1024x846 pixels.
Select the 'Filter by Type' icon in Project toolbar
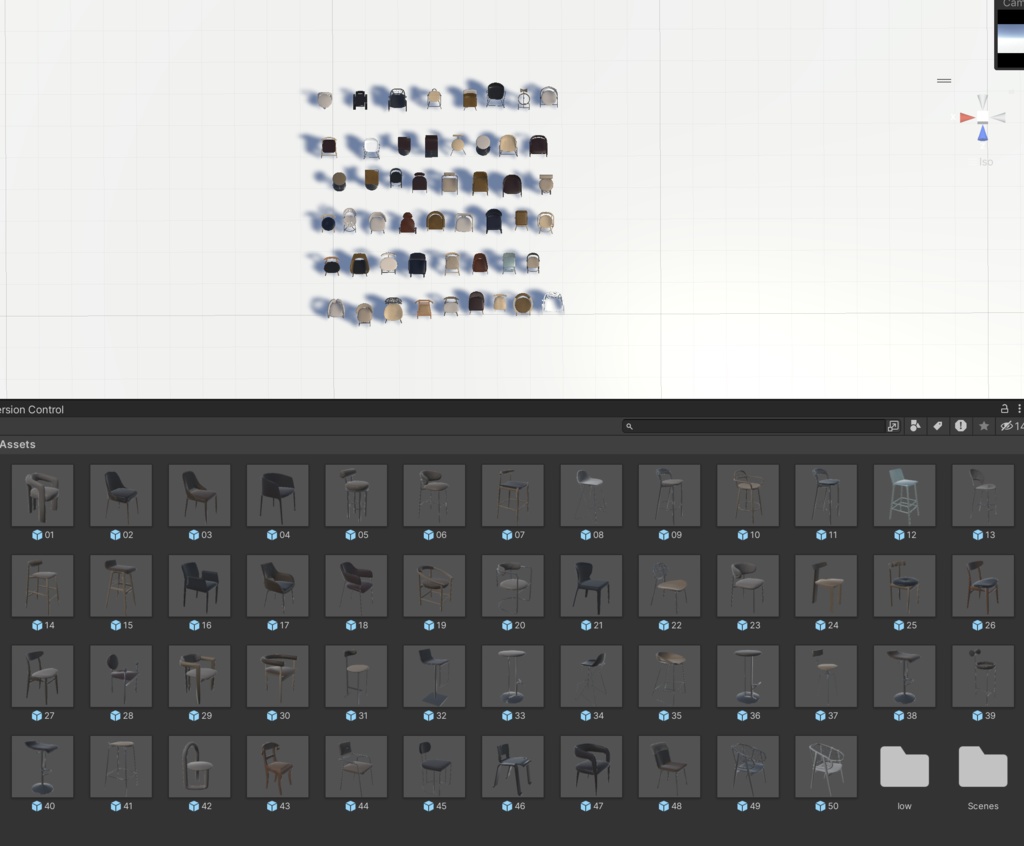915,426
